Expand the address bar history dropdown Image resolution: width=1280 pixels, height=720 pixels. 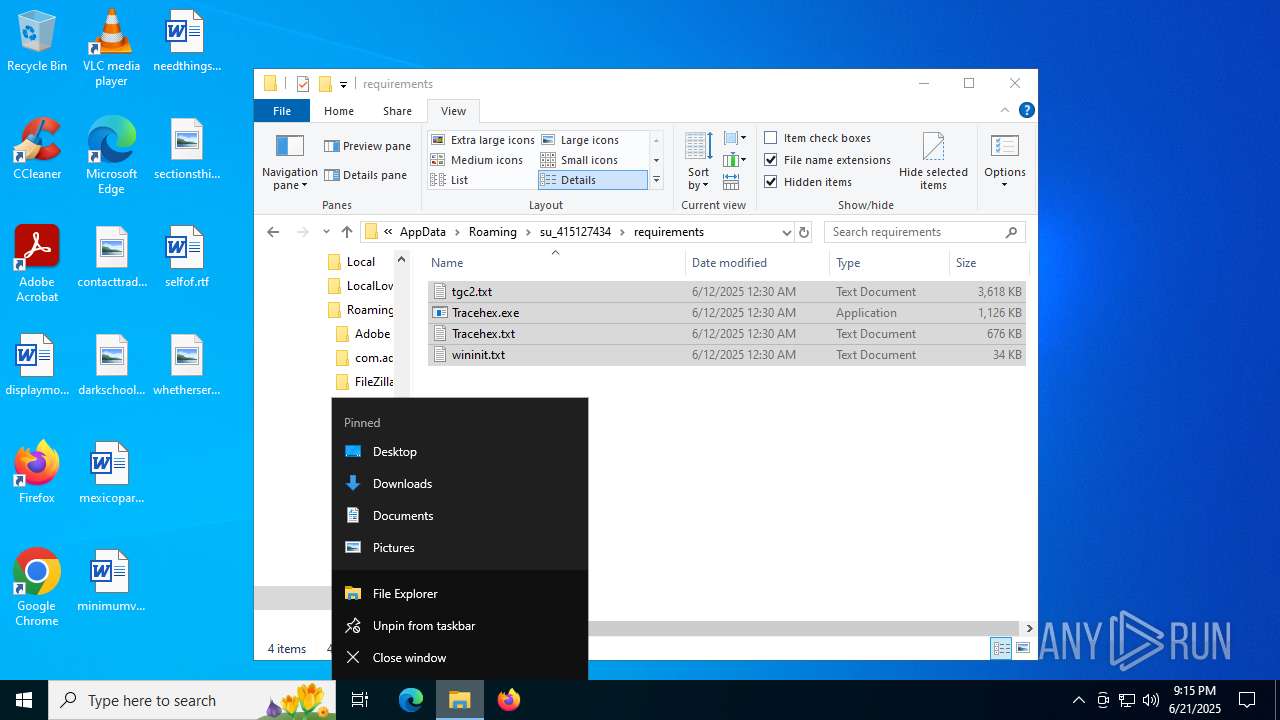786,232
